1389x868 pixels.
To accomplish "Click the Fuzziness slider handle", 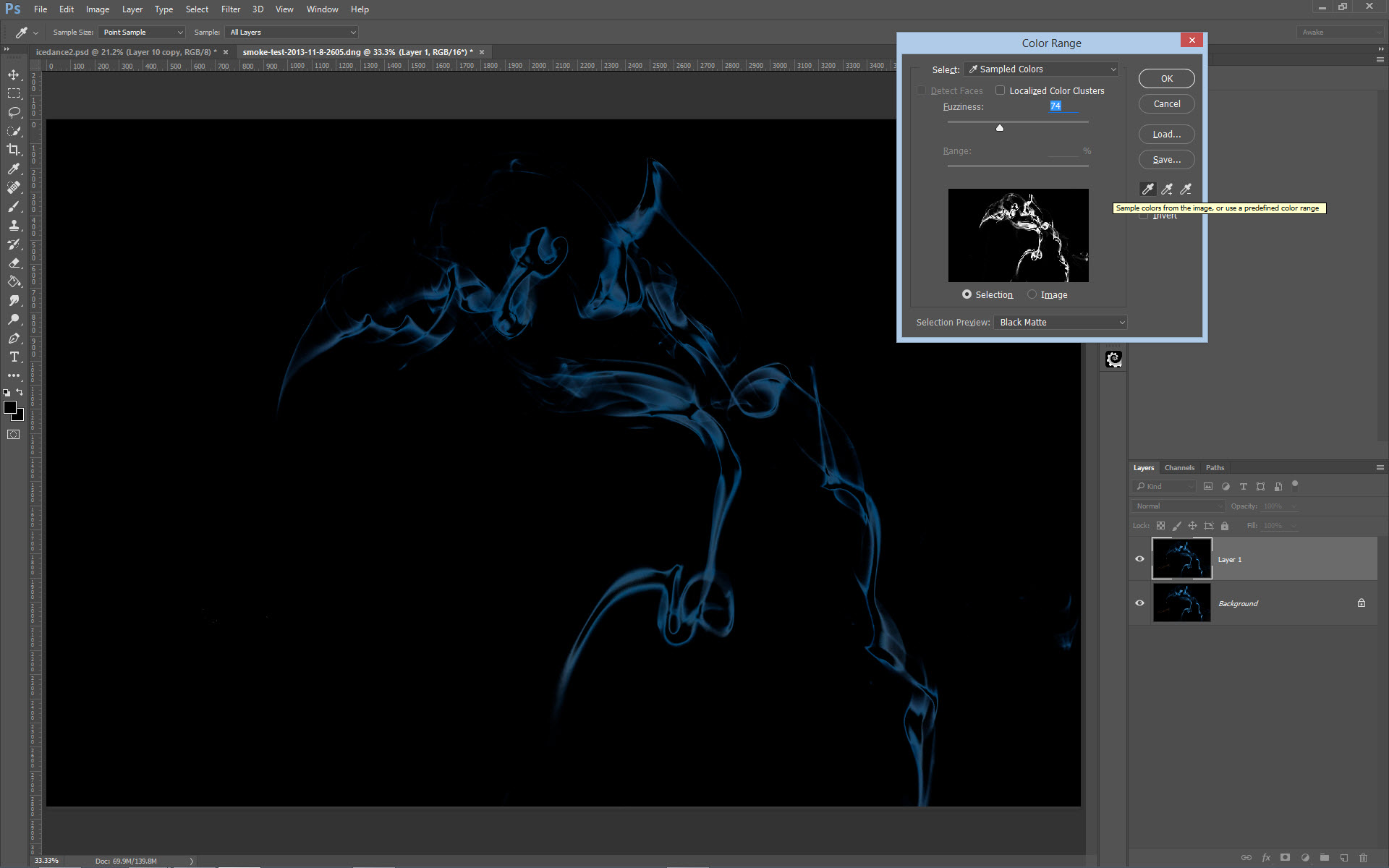I will pos(1000,127).
